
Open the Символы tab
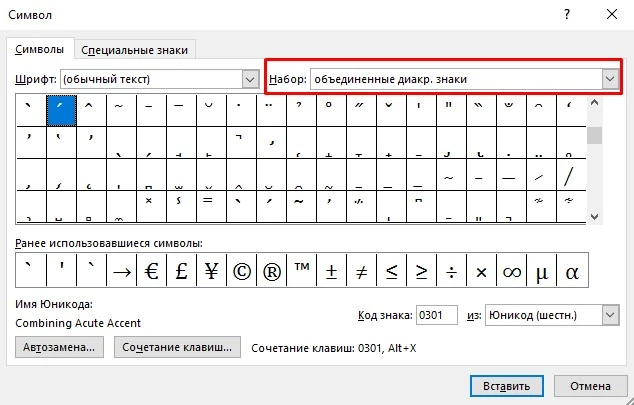[41, 49]
